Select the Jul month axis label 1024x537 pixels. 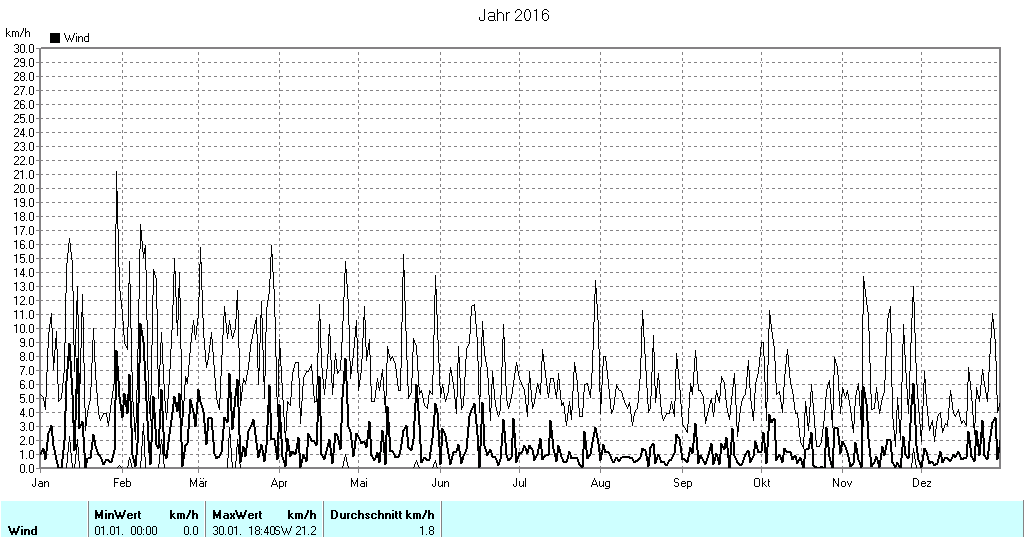[x=520, y=483]
